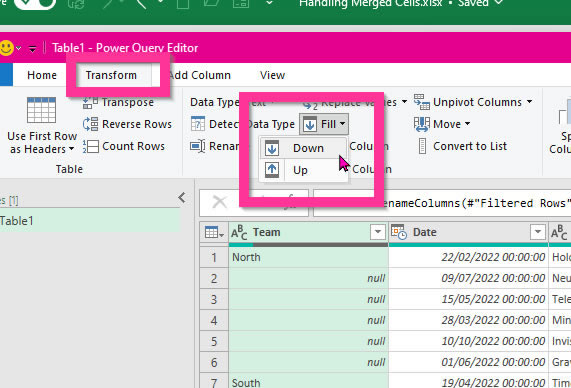
Task: Click date cell 28/03/2022 00:00:00
Action: [x=468, y=320]
